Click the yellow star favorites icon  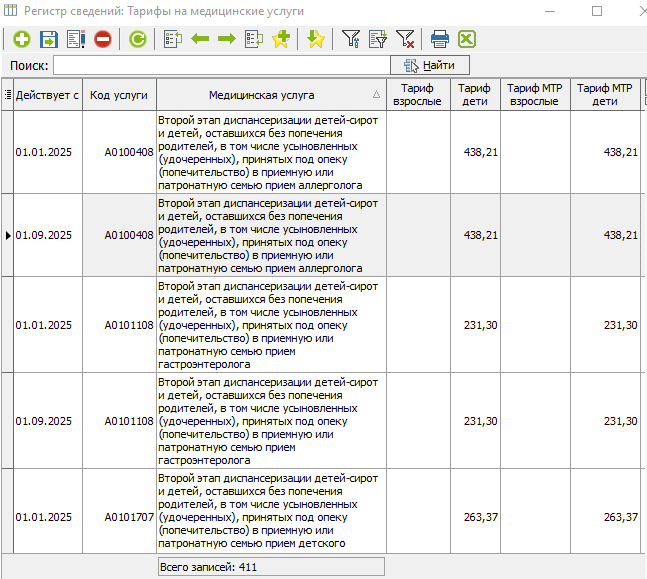pos(315,39)
